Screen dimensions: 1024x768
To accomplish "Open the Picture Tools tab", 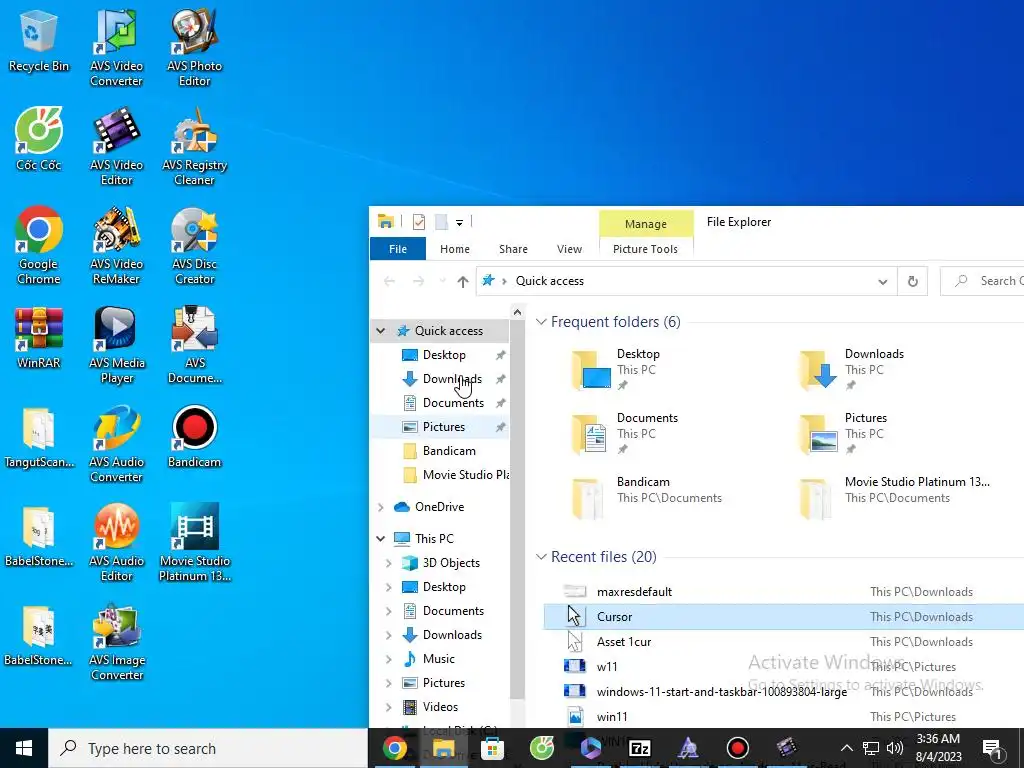I will [645, 249].
